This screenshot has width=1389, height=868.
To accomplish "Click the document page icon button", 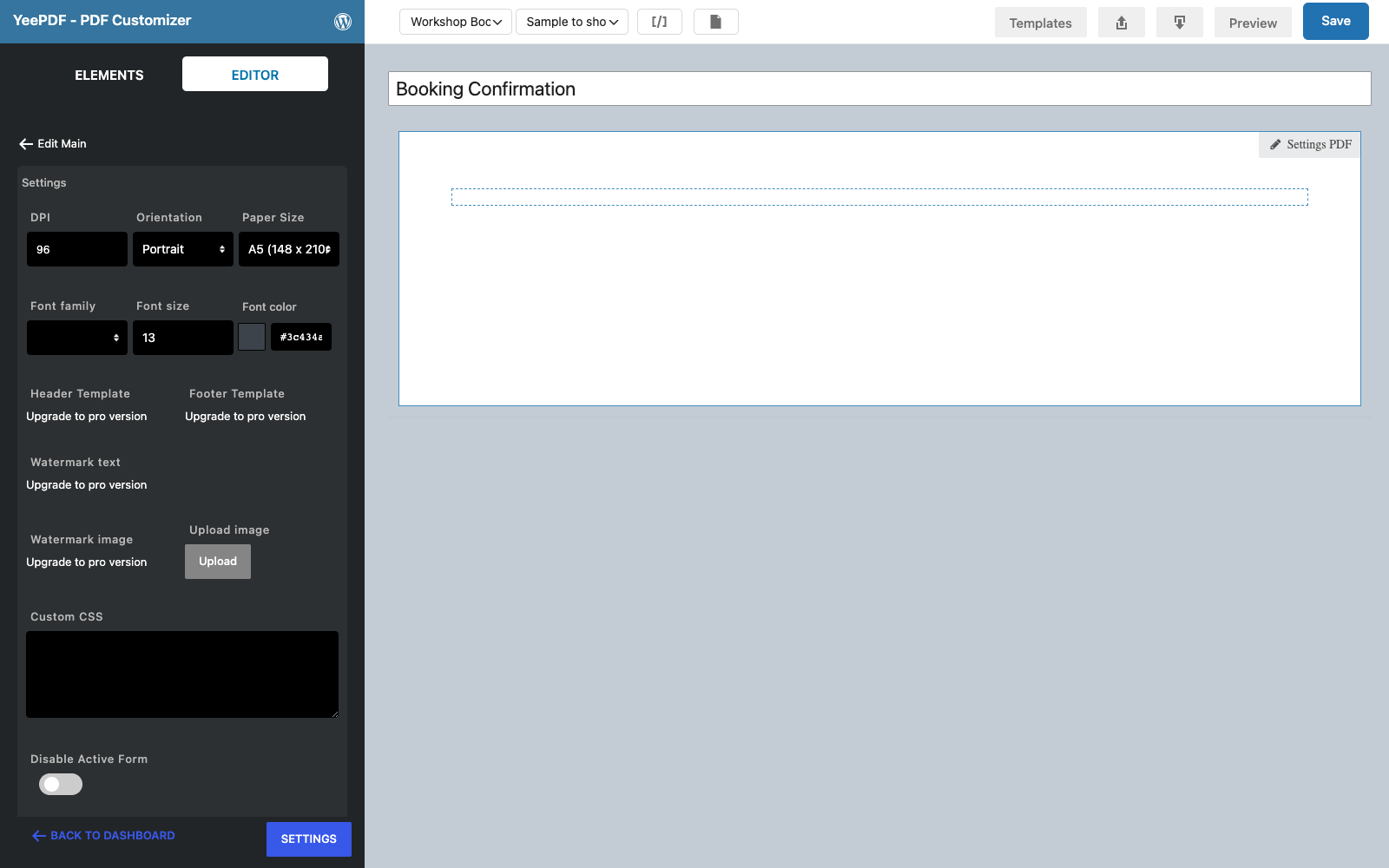I will (x=716, y=22).
